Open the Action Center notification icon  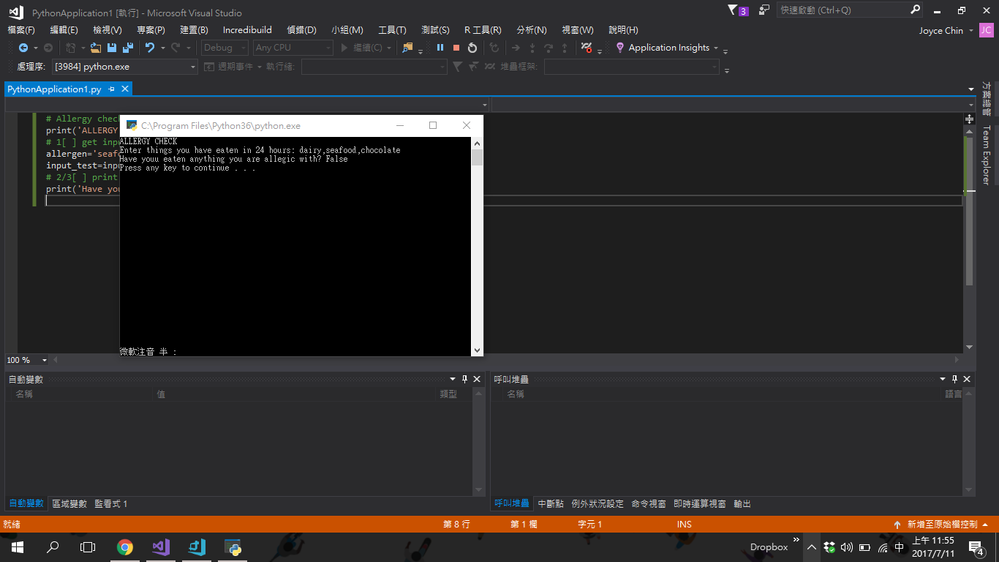pyautogui.click(x=976, y=547)
